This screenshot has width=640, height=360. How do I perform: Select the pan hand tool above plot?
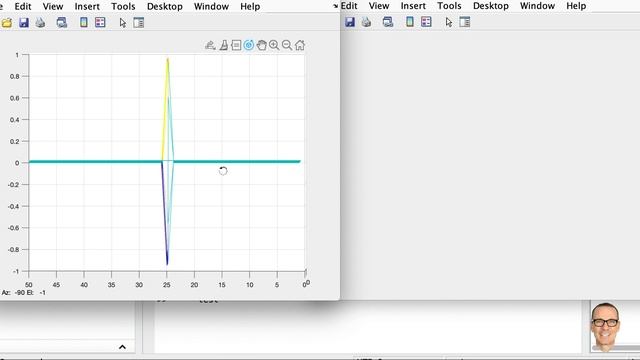262,45
